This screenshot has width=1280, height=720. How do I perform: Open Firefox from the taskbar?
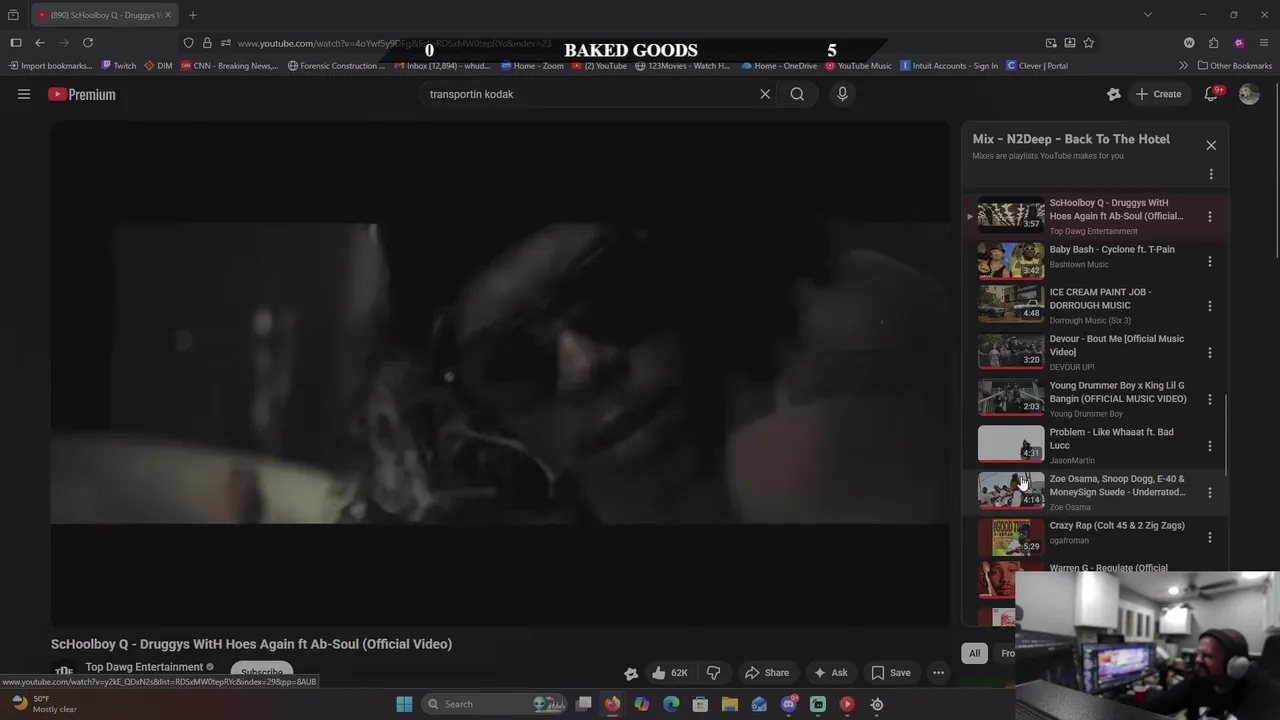click(612, 704)
